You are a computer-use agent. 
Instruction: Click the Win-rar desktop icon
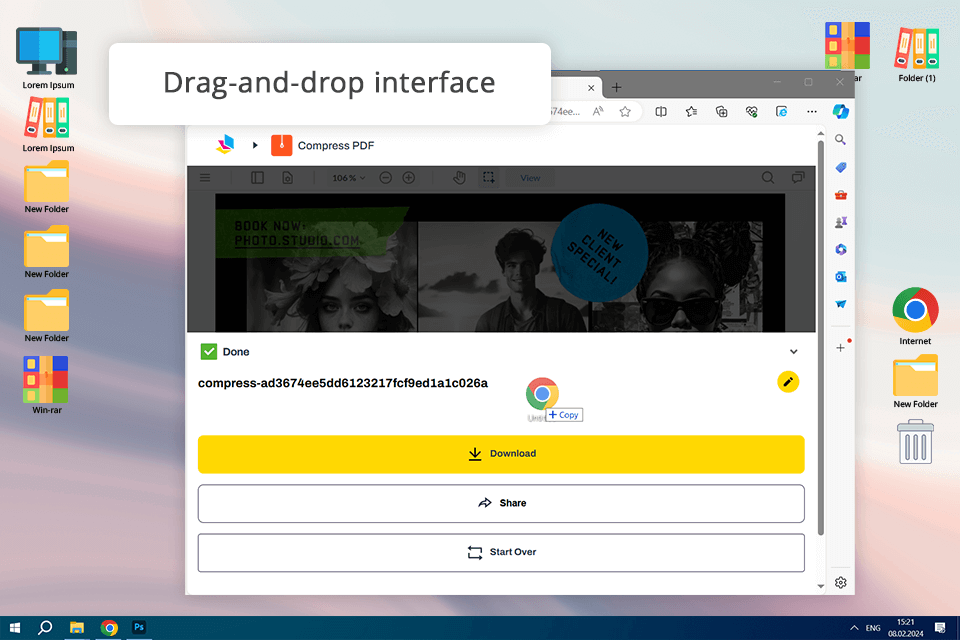click(x=47, y=385)
